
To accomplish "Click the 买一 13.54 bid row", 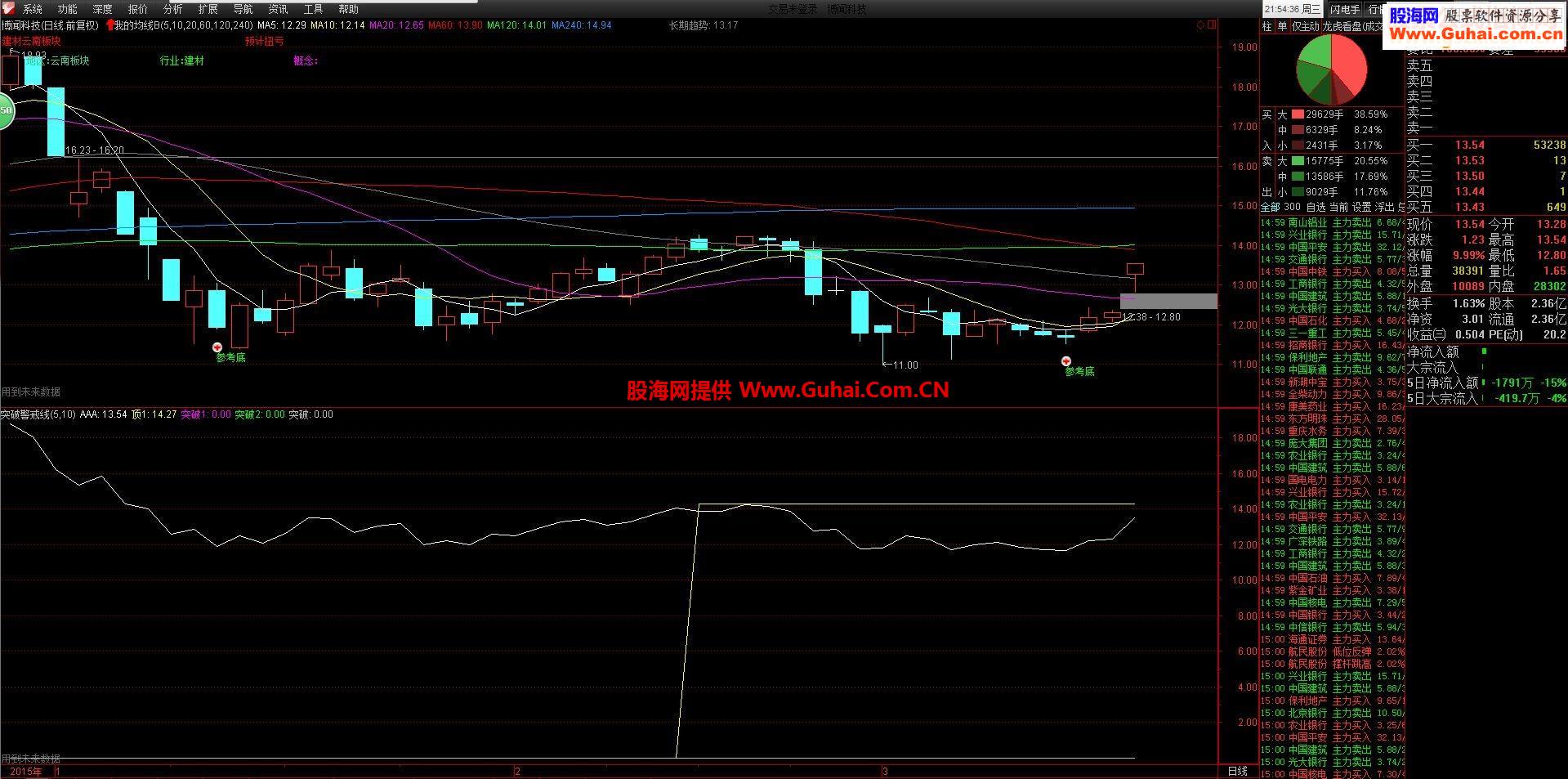I will (1486, 145).
